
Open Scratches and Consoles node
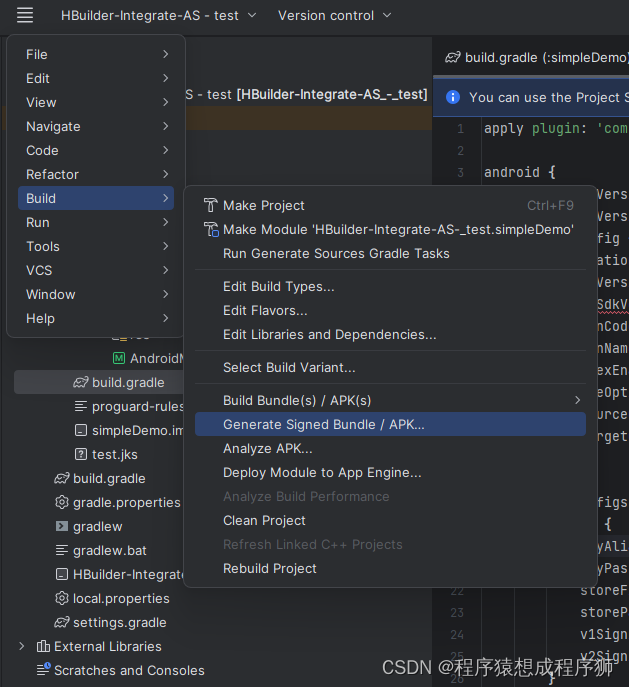click(128, 670)
